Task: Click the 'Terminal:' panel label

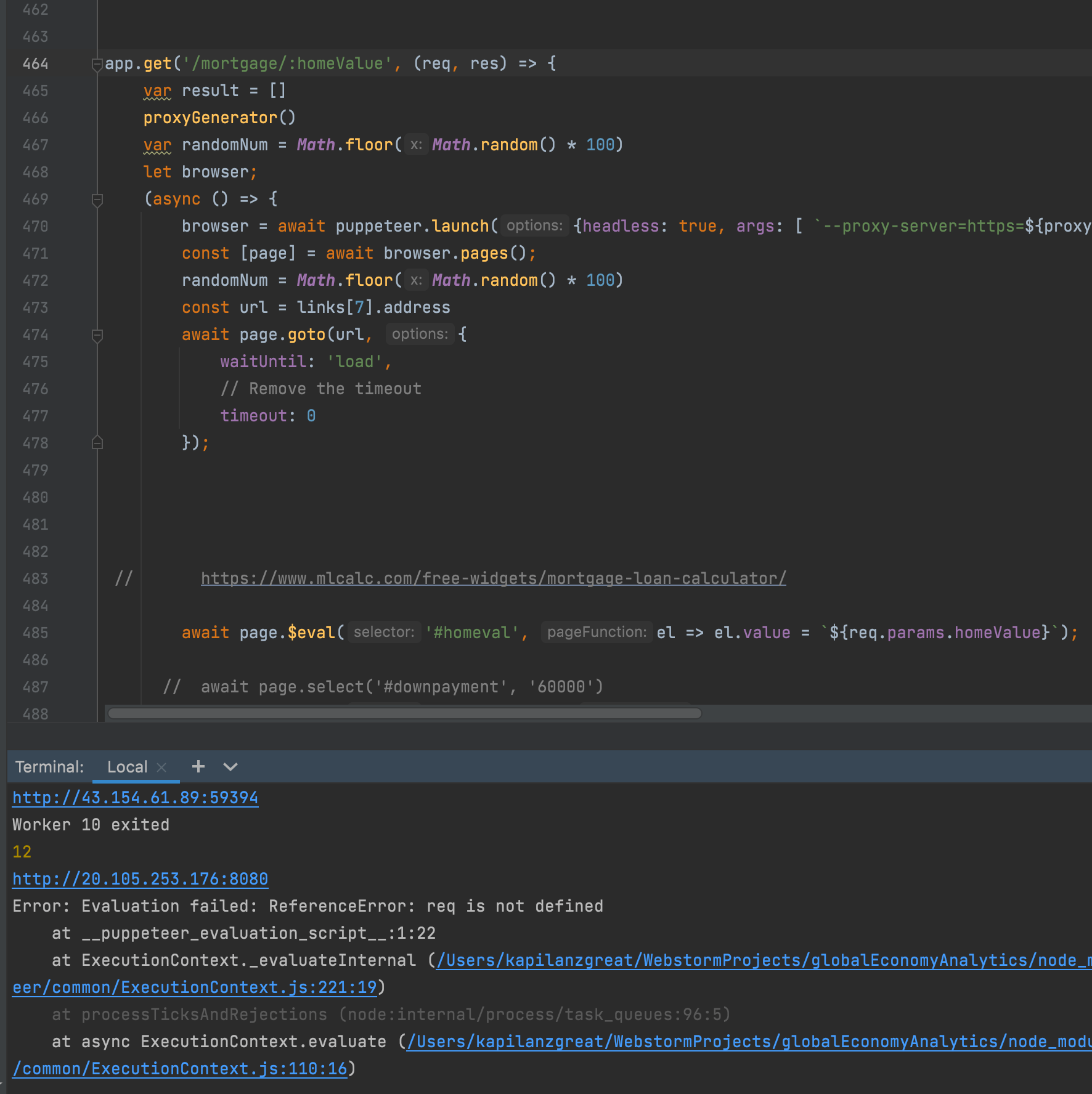Action: (x=49, y=767)
